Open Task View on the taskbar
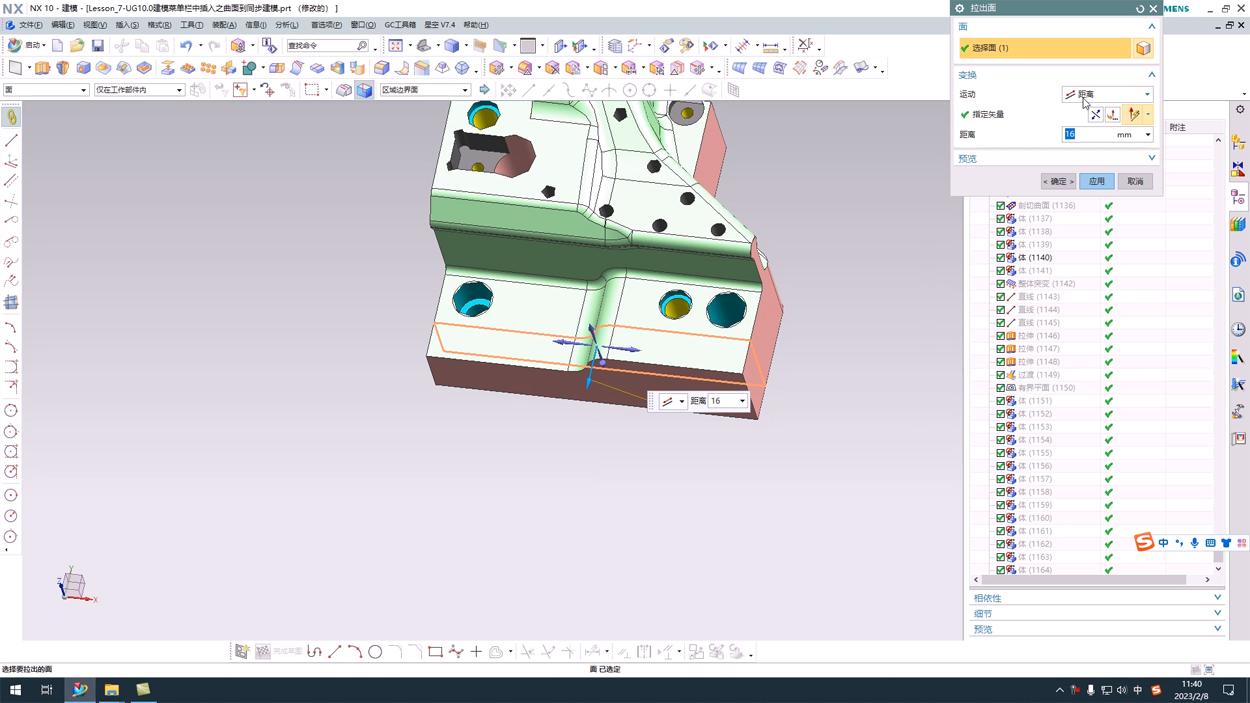The image size is (1250, 703). click(46, 690)
